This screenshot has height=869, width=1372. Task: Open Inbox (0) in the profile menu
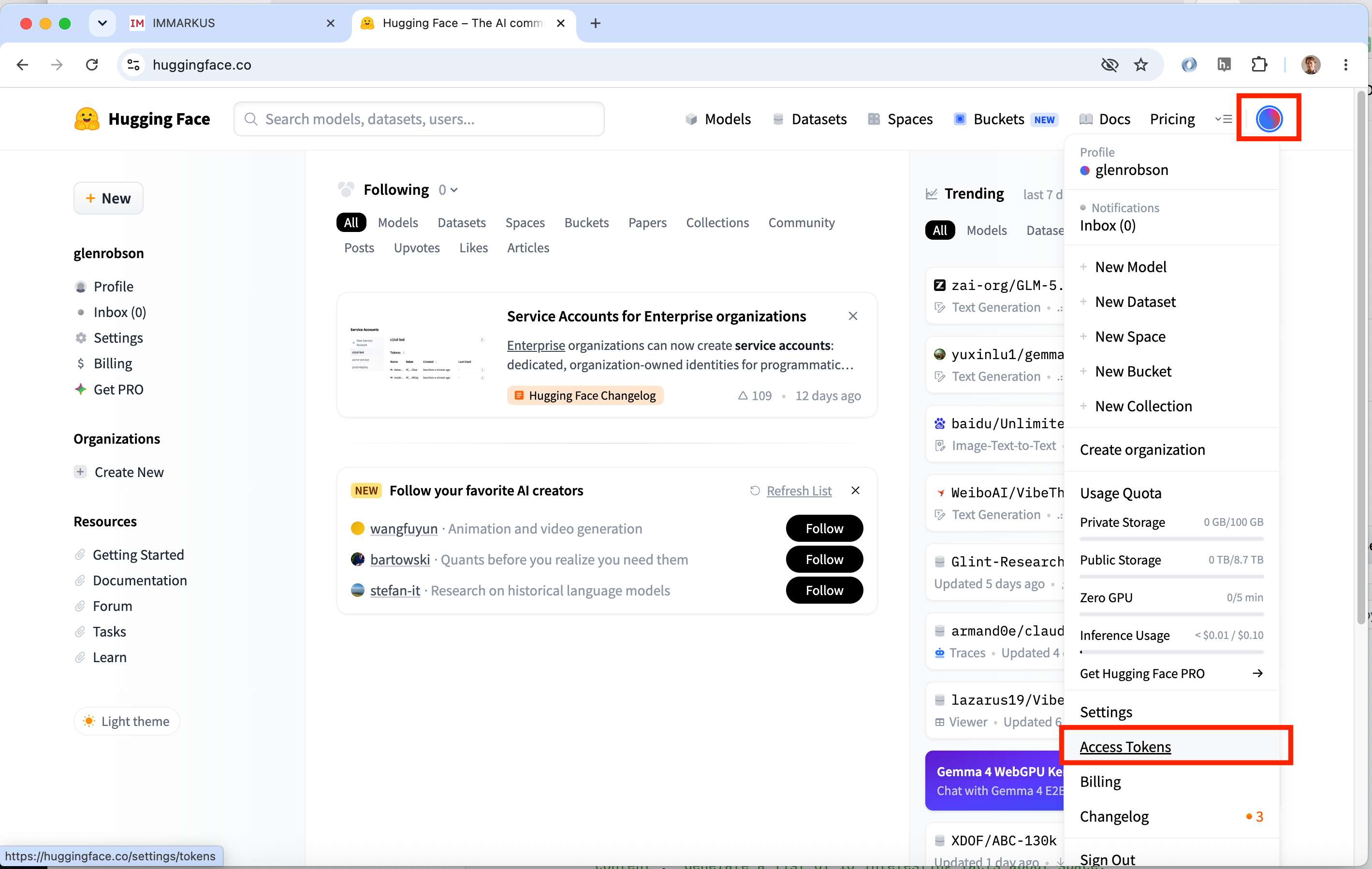(1108, 226)
